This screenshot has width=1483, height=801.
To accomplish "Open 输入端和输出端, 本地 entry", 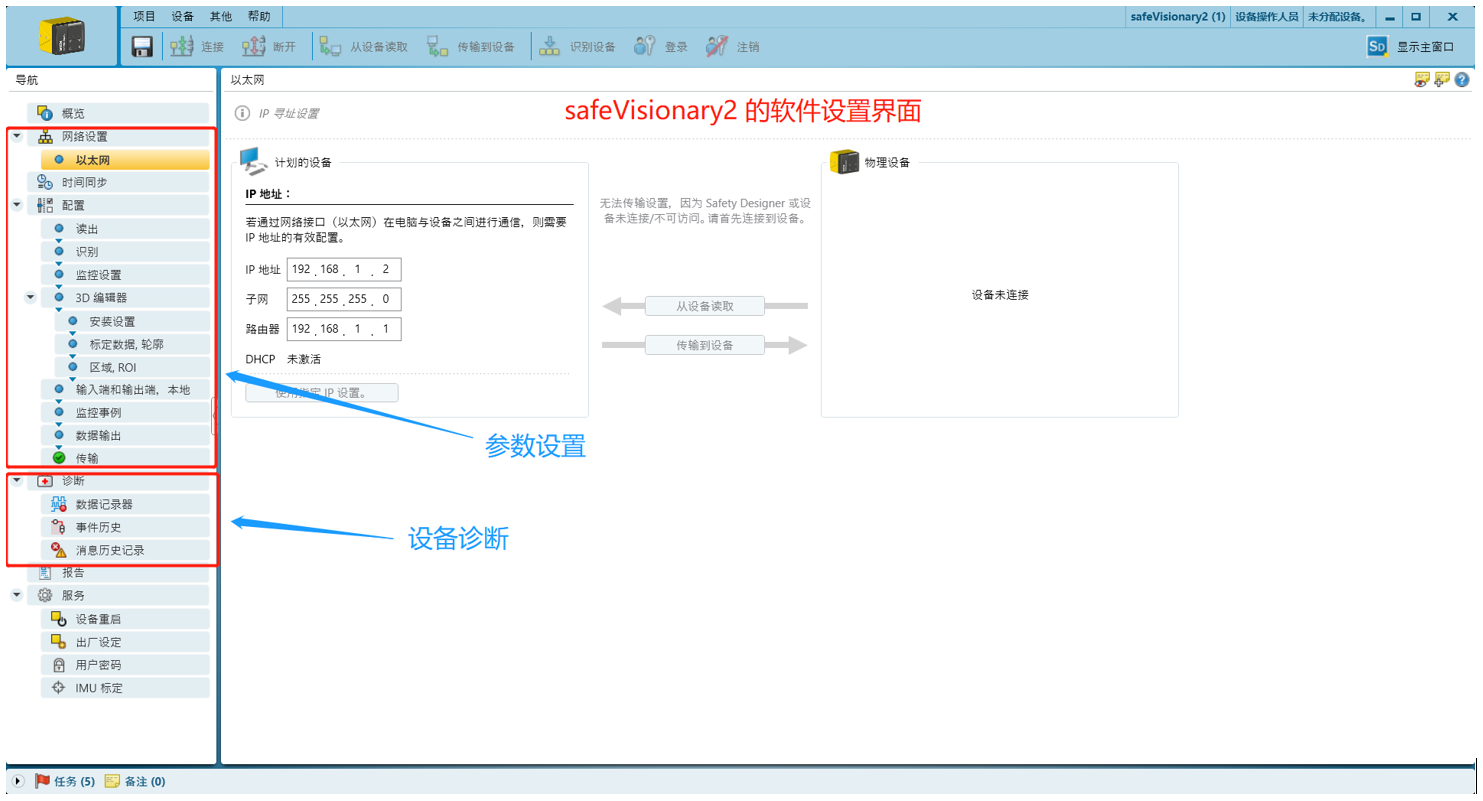I will pyautogui.click(x=125, y=389).
